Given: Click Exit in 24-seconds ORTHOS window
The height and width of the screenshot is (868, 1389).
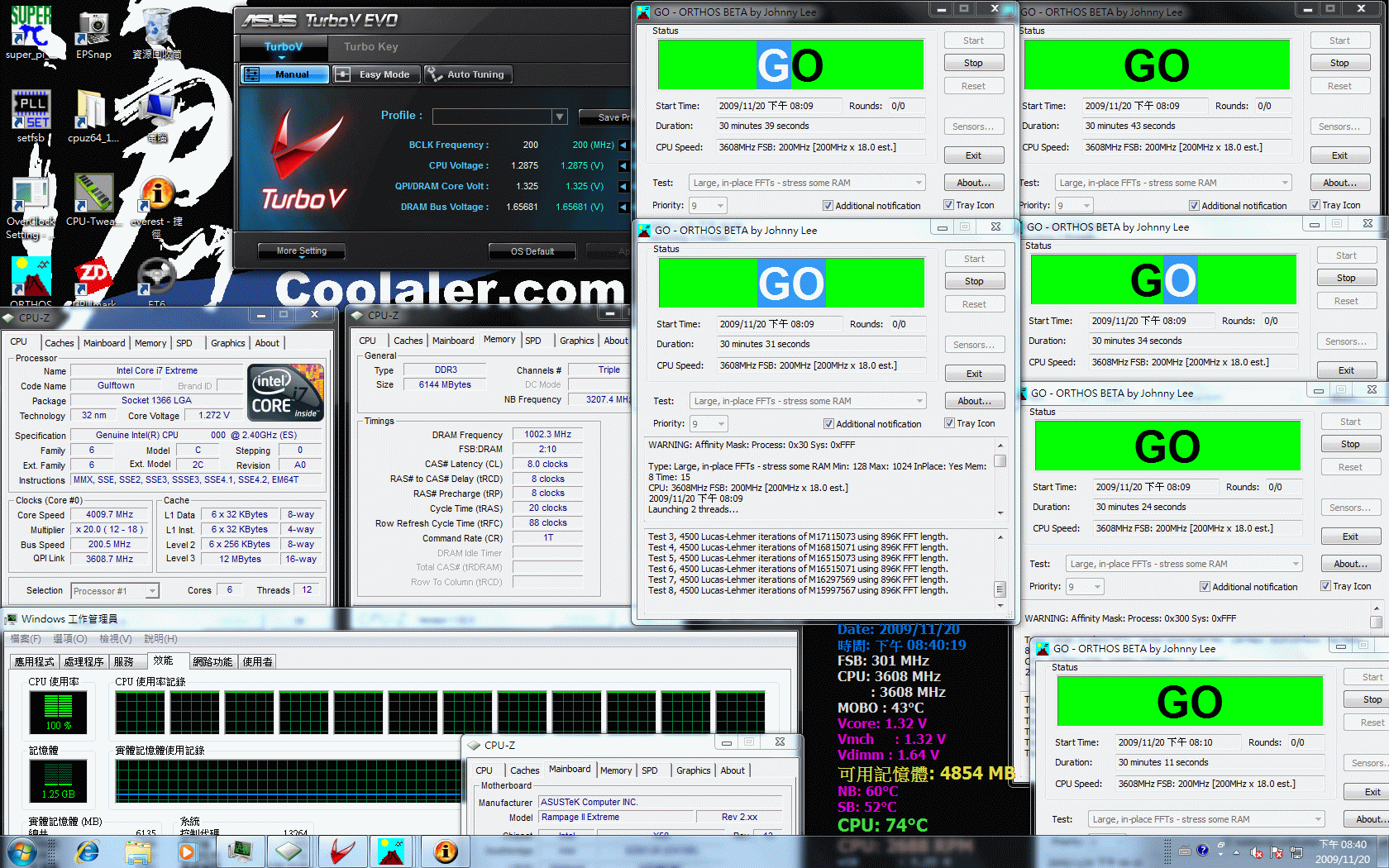Looking at the screenshot, I should pos(1350,537).
